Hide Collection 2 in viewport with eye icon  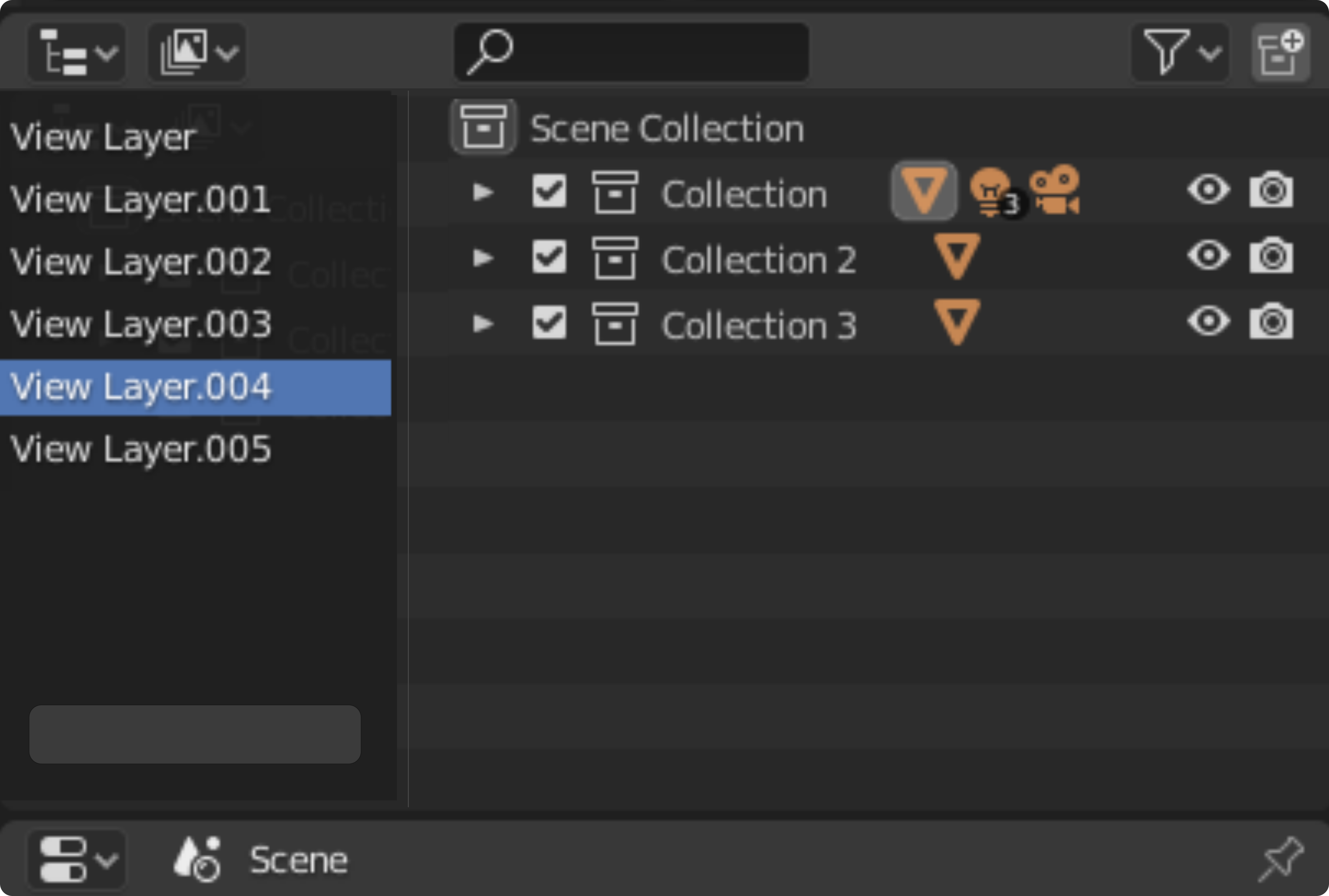point(1209,255)
